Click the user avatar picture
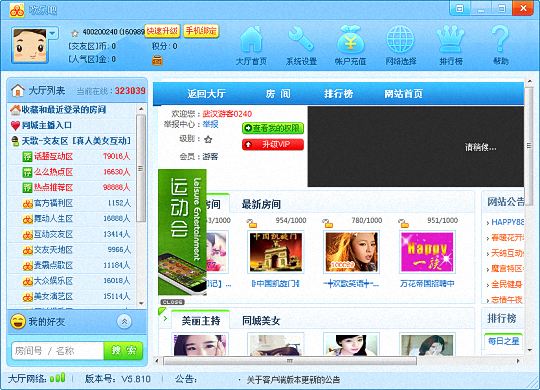The height and width of the screenshot is (390, 540). coord(29,46)
